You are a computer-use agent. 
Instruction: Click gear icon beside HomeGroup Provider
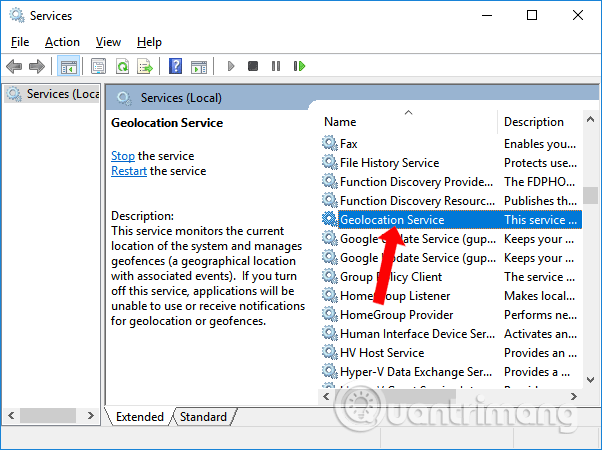(x=329, y=314)
